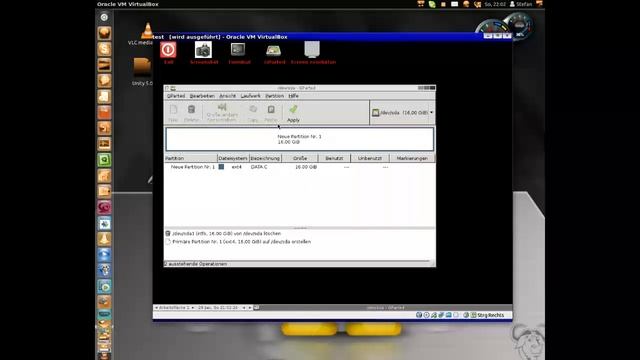Click the red Exit desktop icon
The image size is (640, 360).
point(168,53)
